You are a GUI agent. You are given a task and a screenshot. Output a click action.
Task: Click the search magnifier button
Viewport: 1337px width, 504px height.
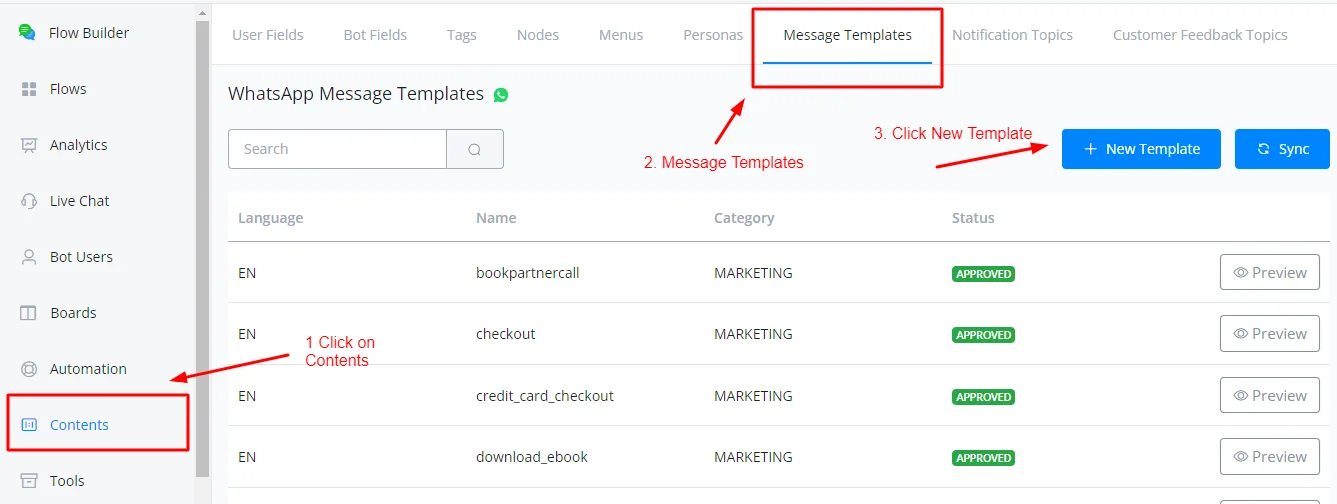(475, 149)
